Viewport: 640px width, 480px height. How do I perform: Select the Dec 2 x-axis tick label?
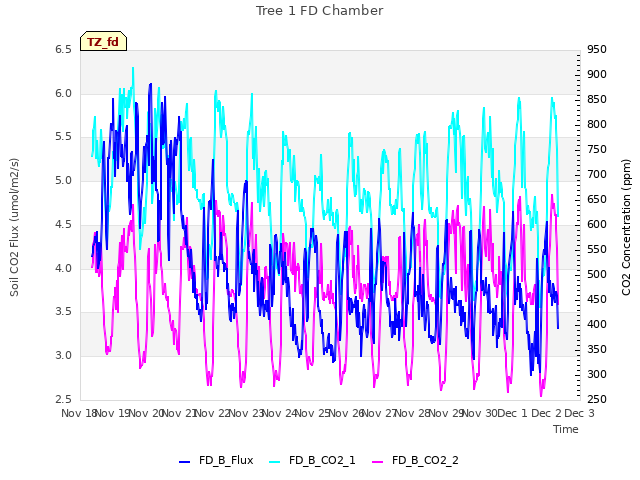pyautogui.click(x=546, y=413)
